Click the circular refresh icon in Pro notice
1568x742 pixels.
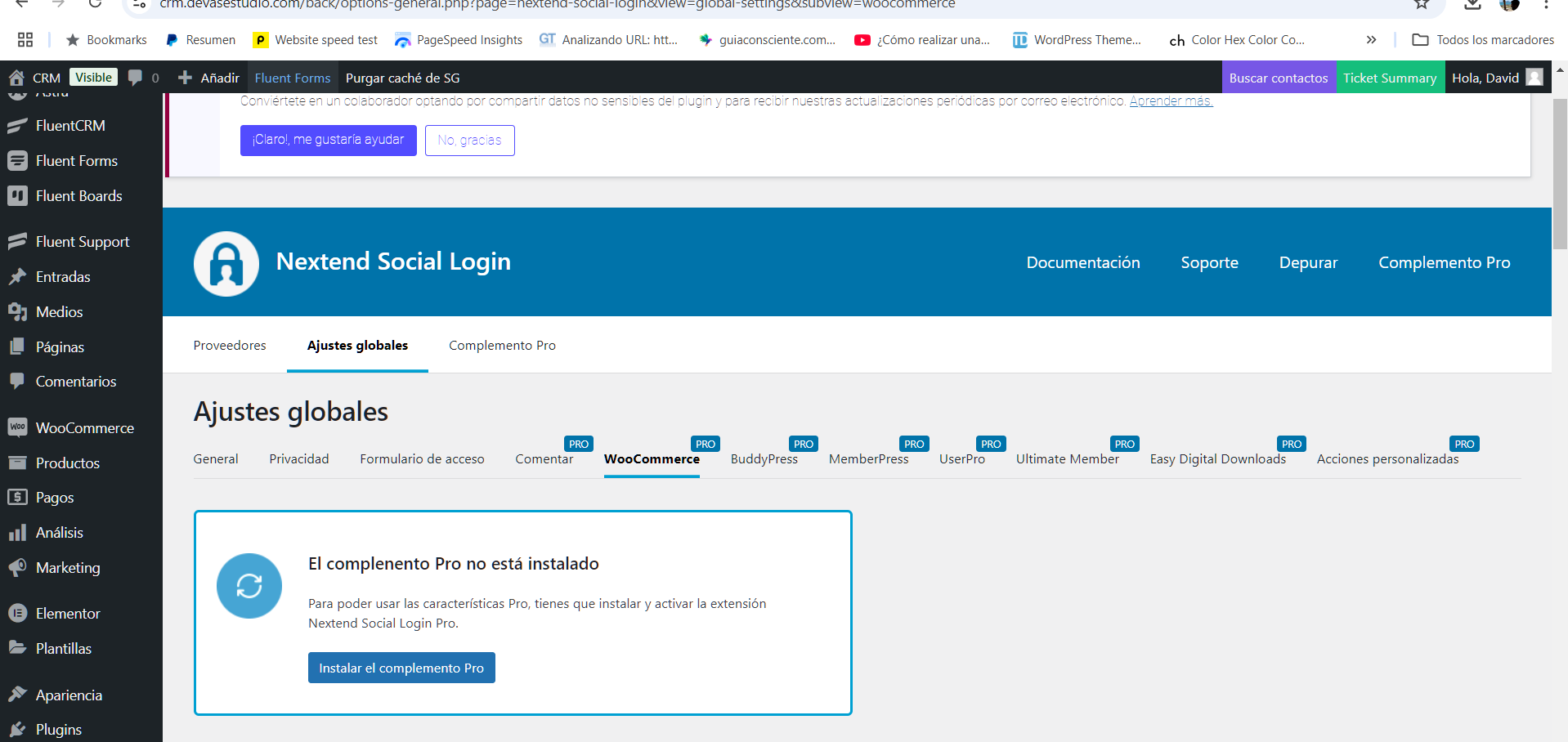coord(249,586)
